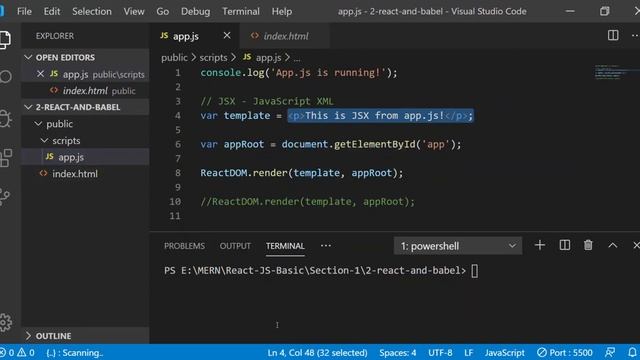Split the editor to the right
The width and height of the screenshot is (640, 360).
coord(613,36)
